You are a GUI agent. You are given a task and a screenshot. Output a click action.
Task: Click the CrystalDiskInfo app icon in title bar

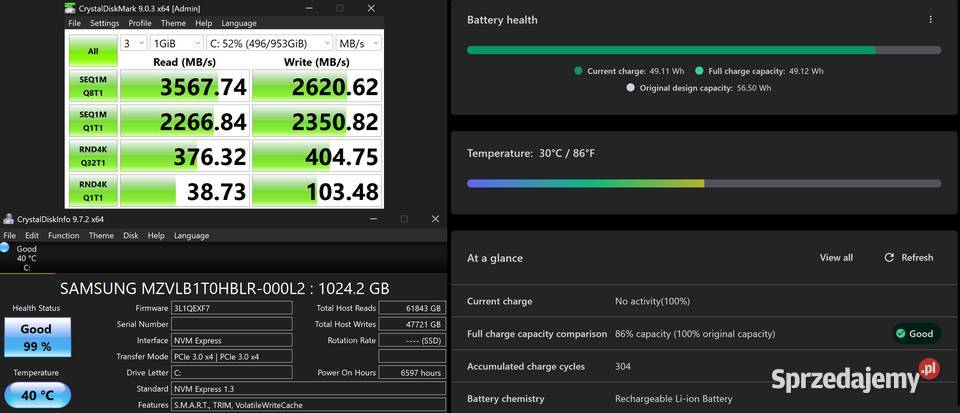pyautogui.click(x=8, y=219)
